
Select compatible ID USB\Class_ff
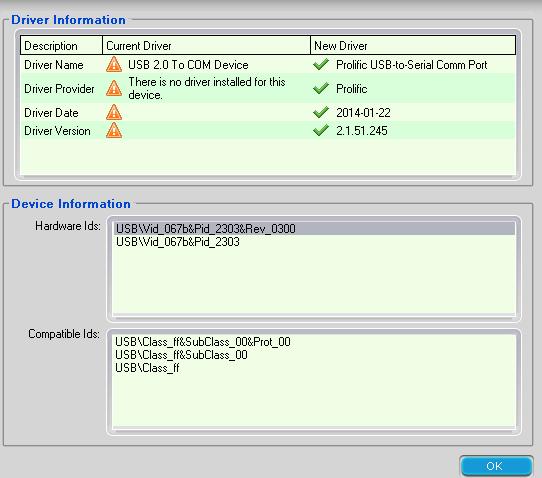[x=147, y=368]
